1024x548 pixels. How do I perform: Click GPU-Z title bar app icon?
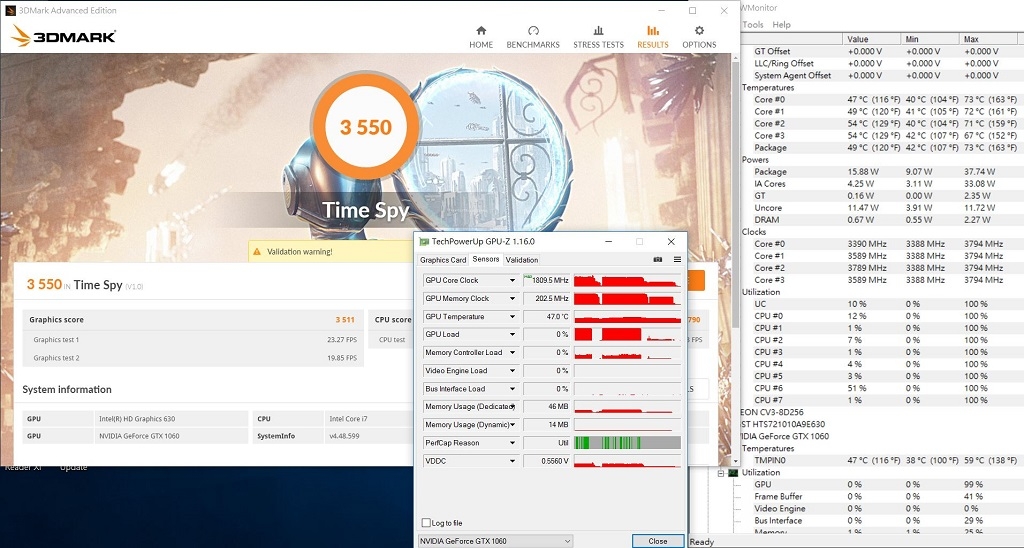(x=424, y=242)
